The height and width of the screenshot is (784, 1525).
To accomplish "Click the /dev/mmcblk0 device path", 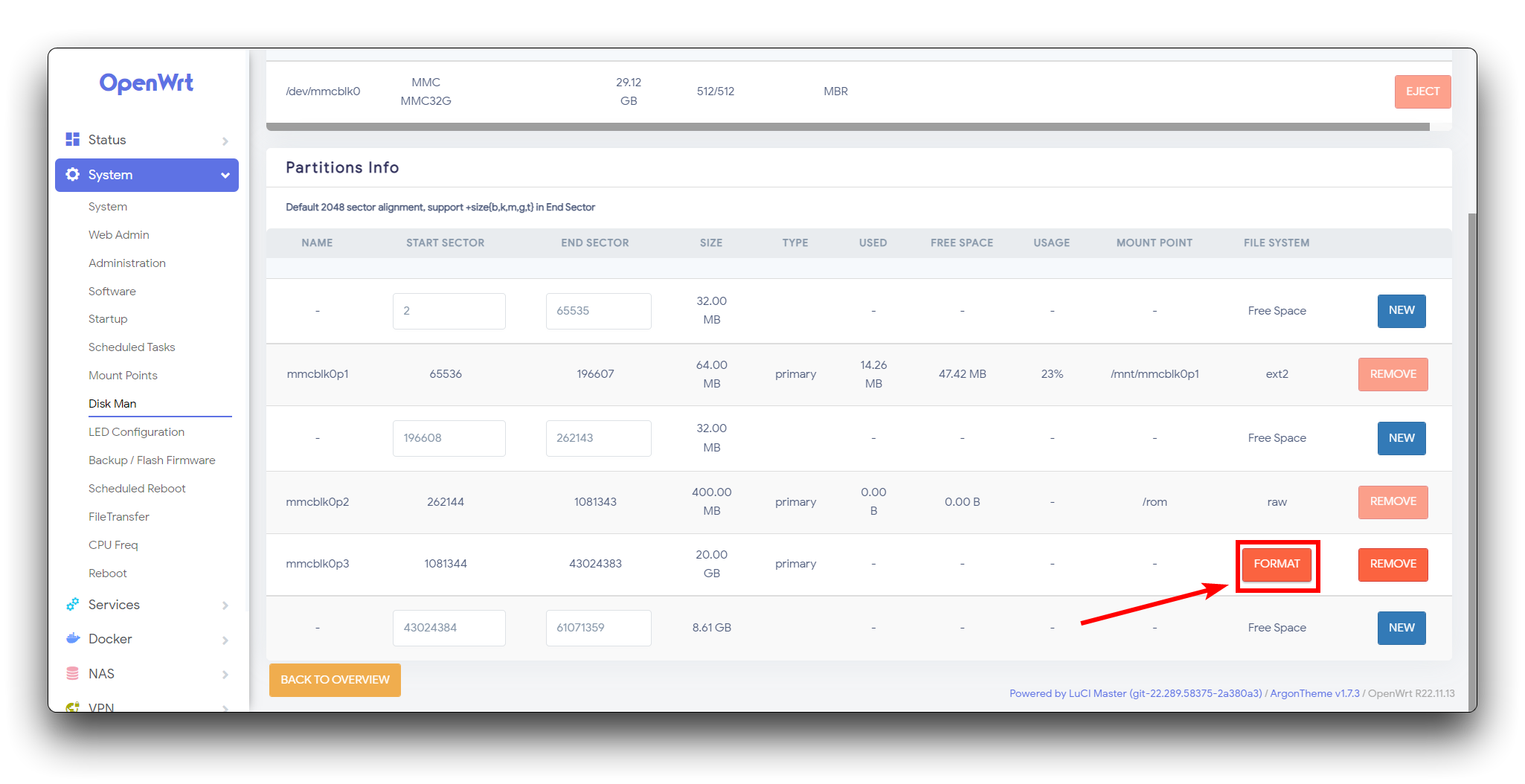I will (323, 91).
